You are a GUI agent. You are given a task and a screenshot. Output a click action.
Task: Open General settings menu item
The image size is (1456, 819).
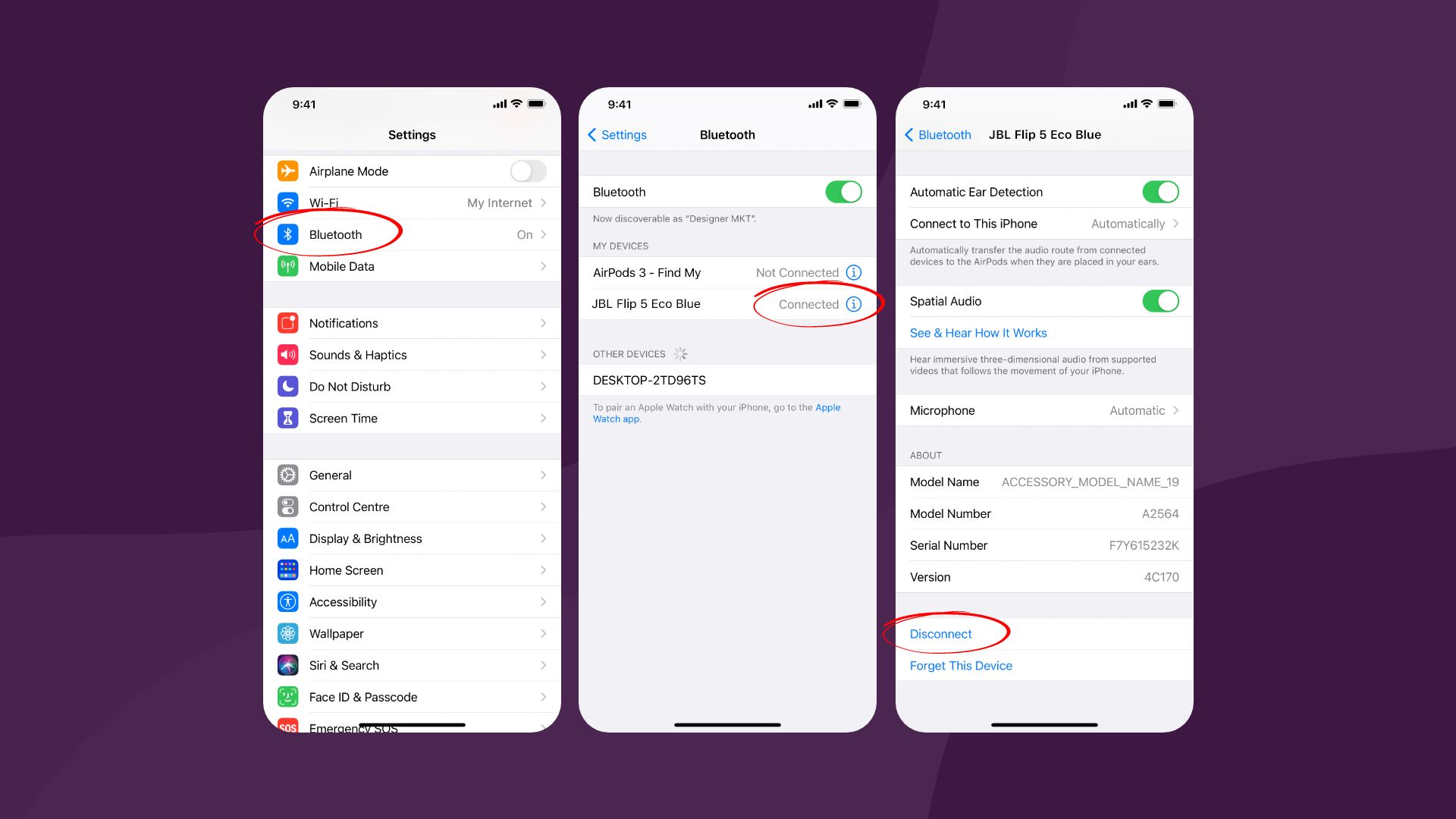pos(411,475)
